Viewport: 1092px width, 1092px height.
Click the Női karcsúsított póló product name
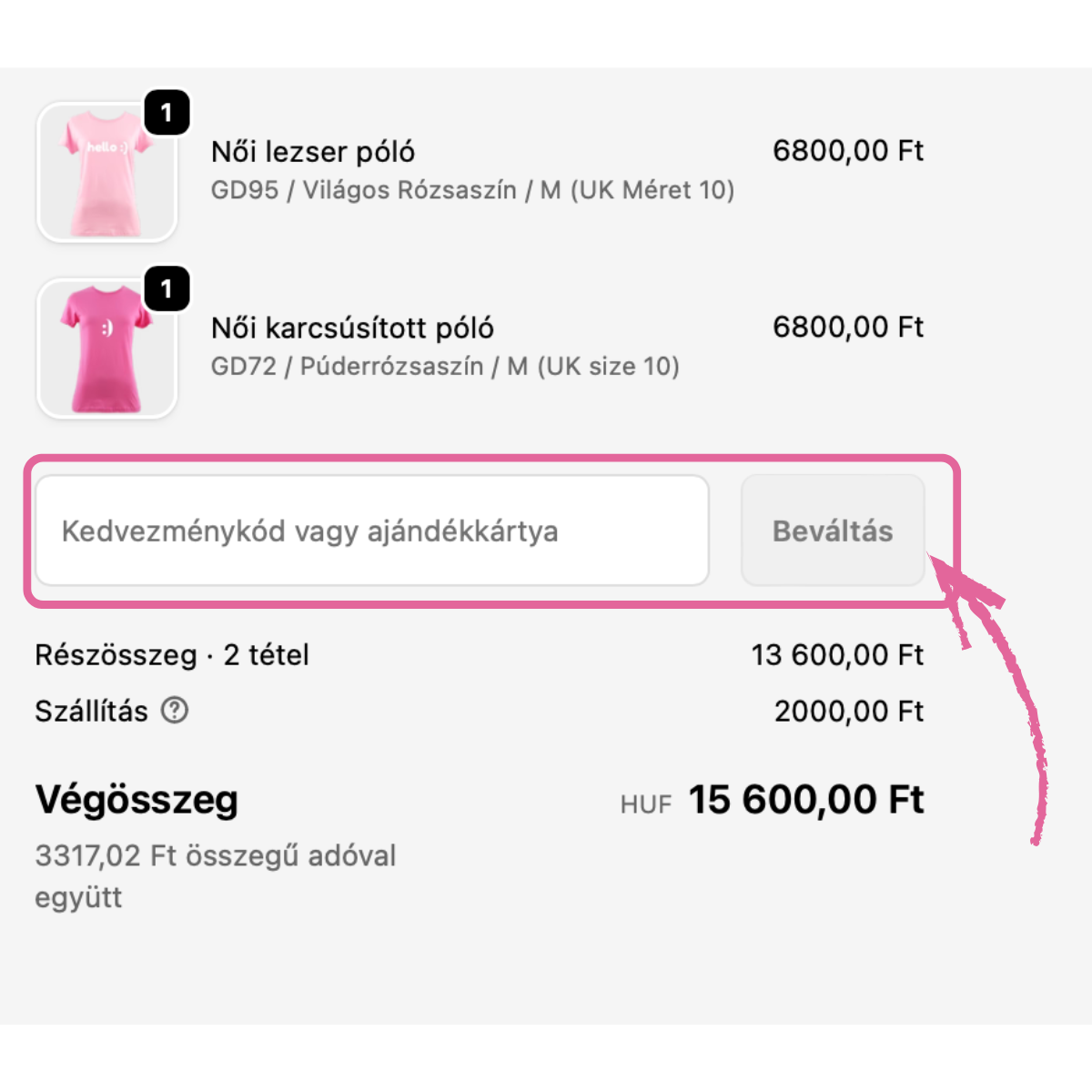(352, 329)
